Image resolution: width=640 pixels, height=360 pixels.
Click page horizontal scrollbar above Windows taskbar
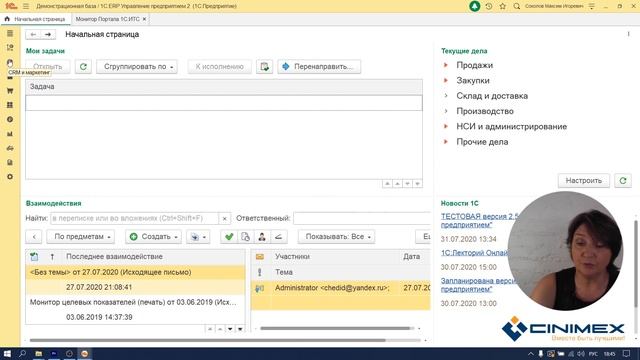click(x=207, y=340)
